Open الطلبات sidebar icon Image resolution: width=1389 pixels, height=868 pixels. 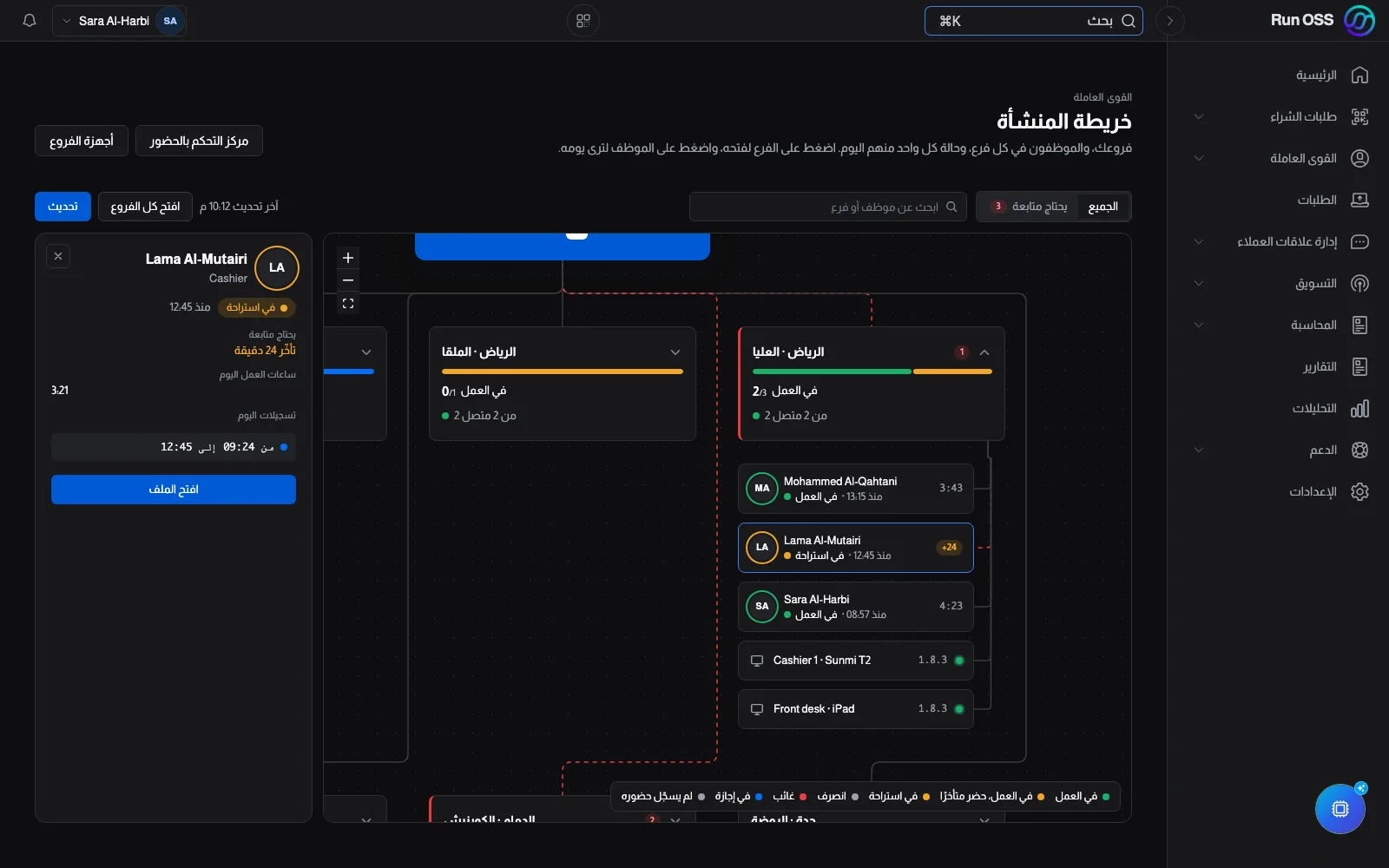[x=1359, y=201]
